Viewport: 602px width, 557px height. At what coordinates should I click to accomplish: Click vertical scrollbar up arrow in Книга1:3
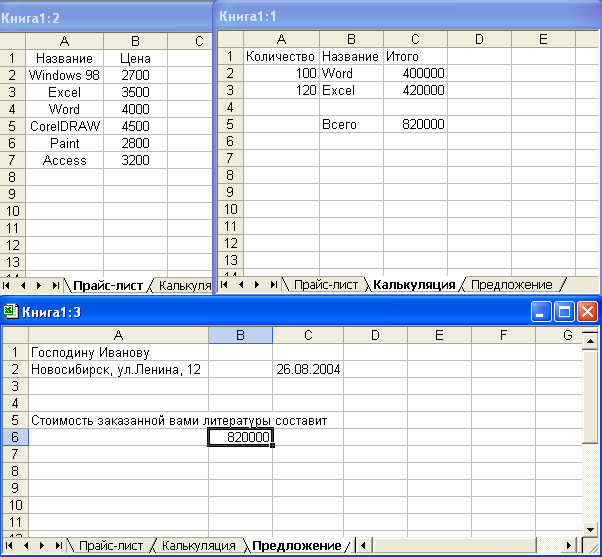(590, 341)
